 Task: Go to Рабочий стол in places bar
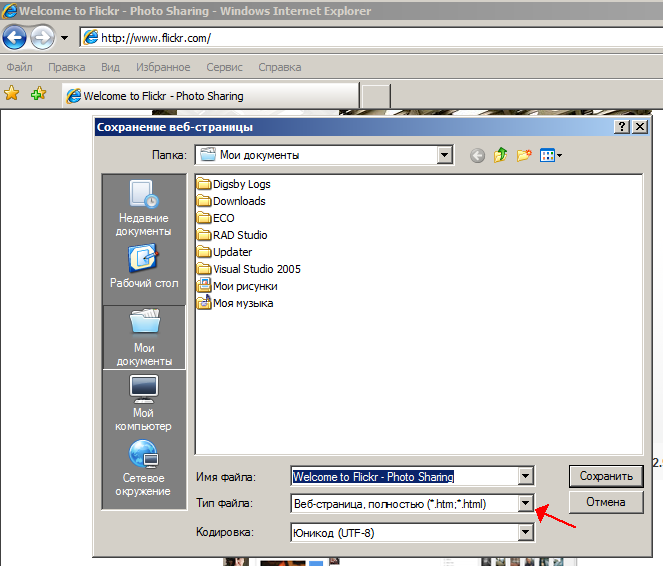(x=144, y=266)
